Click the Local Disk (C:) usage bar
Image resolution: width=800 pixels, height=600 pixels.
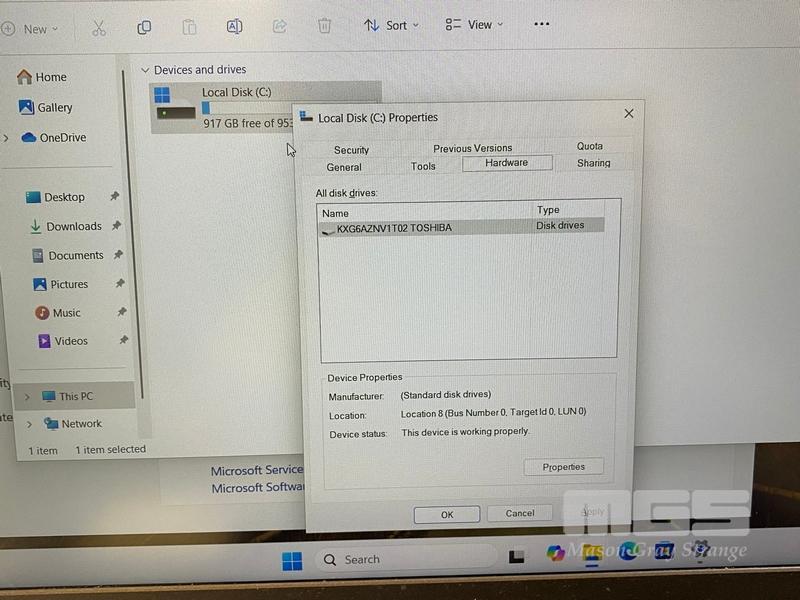(x=247, y=108)
